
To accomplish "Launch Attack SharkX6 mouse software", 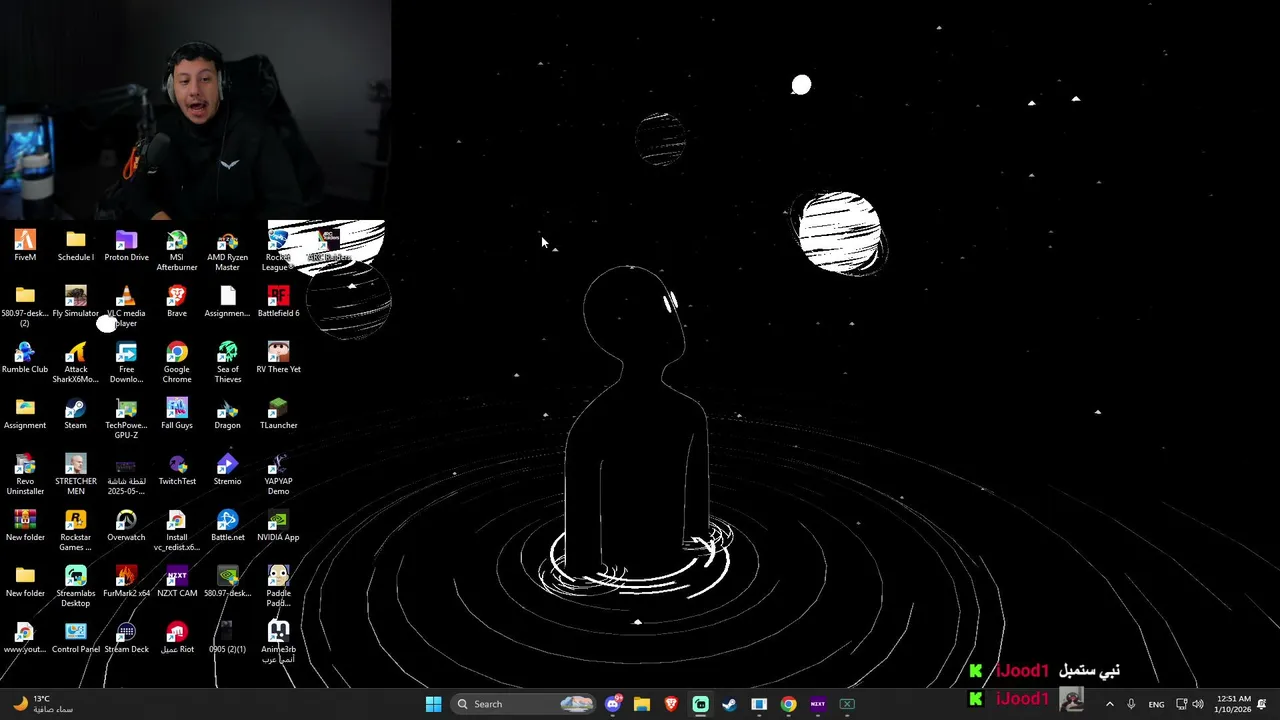I will (x=76, y=362).
